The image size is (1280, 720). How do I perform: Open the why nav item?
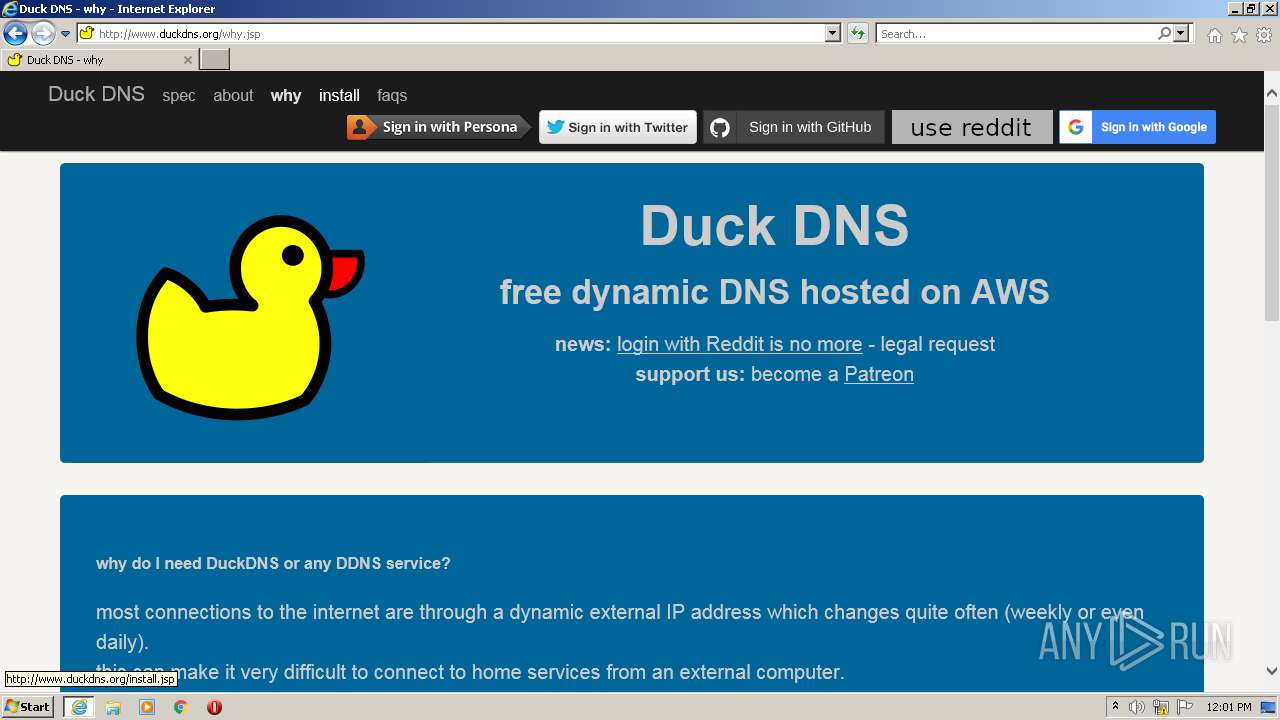pyautogui.click(x=286, y=95)
